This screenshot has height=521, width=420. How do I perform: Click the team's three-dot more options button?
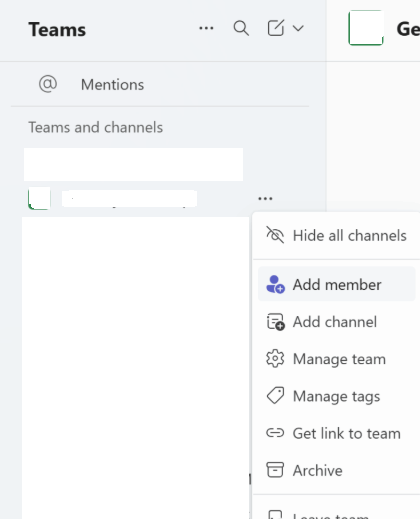tap(265, 199)
